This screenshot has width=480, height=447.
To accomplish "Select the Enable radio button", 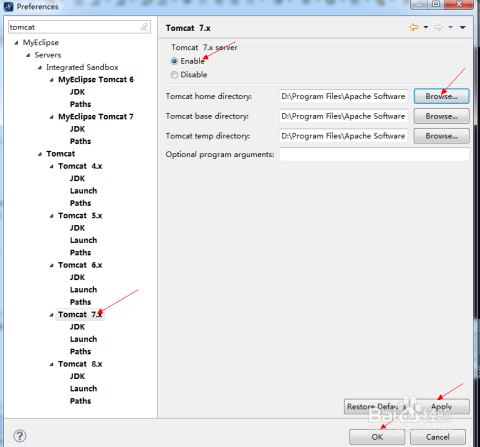I will 174,61.
